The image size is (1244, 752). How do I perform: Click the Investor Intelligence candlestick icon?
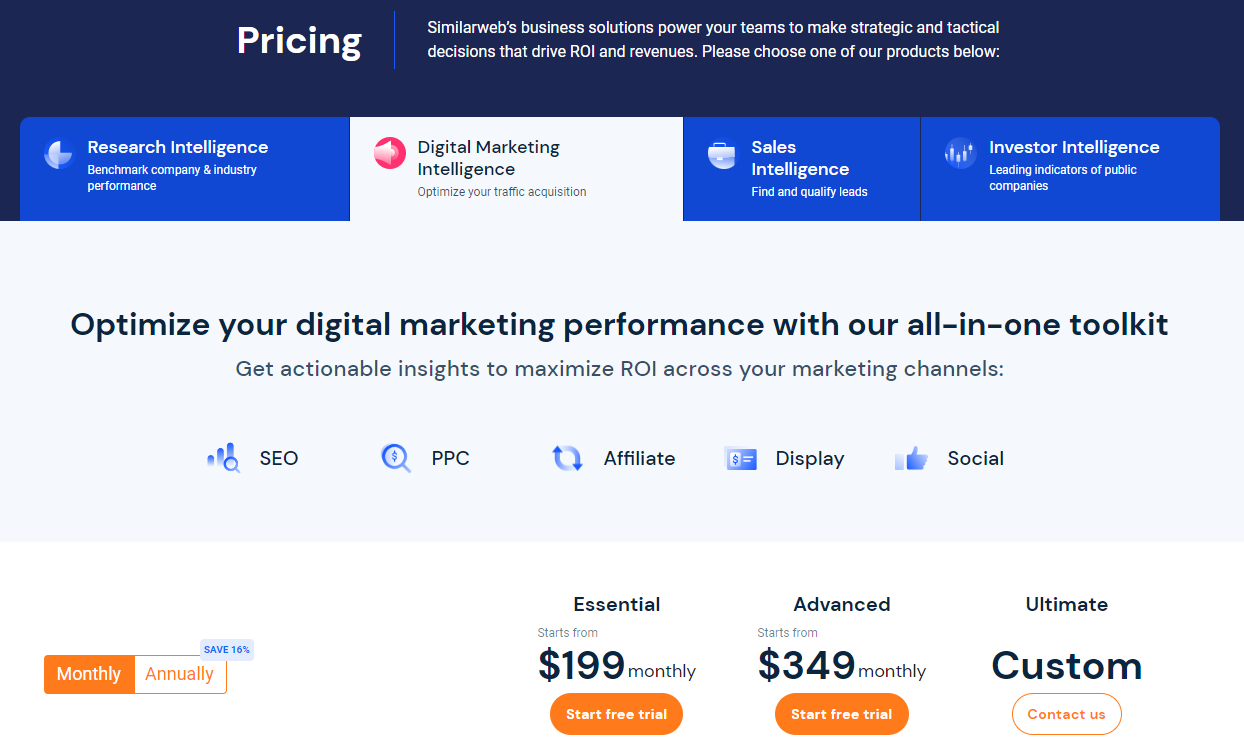(960, 153)
